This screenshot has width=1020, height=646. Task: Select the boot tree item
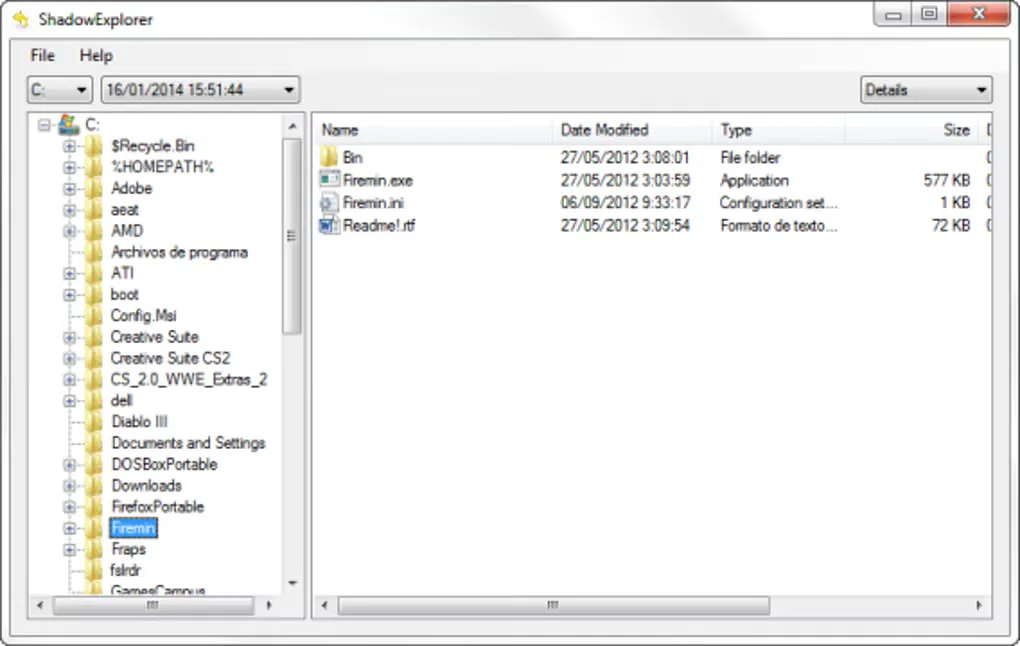coord(124,295)
